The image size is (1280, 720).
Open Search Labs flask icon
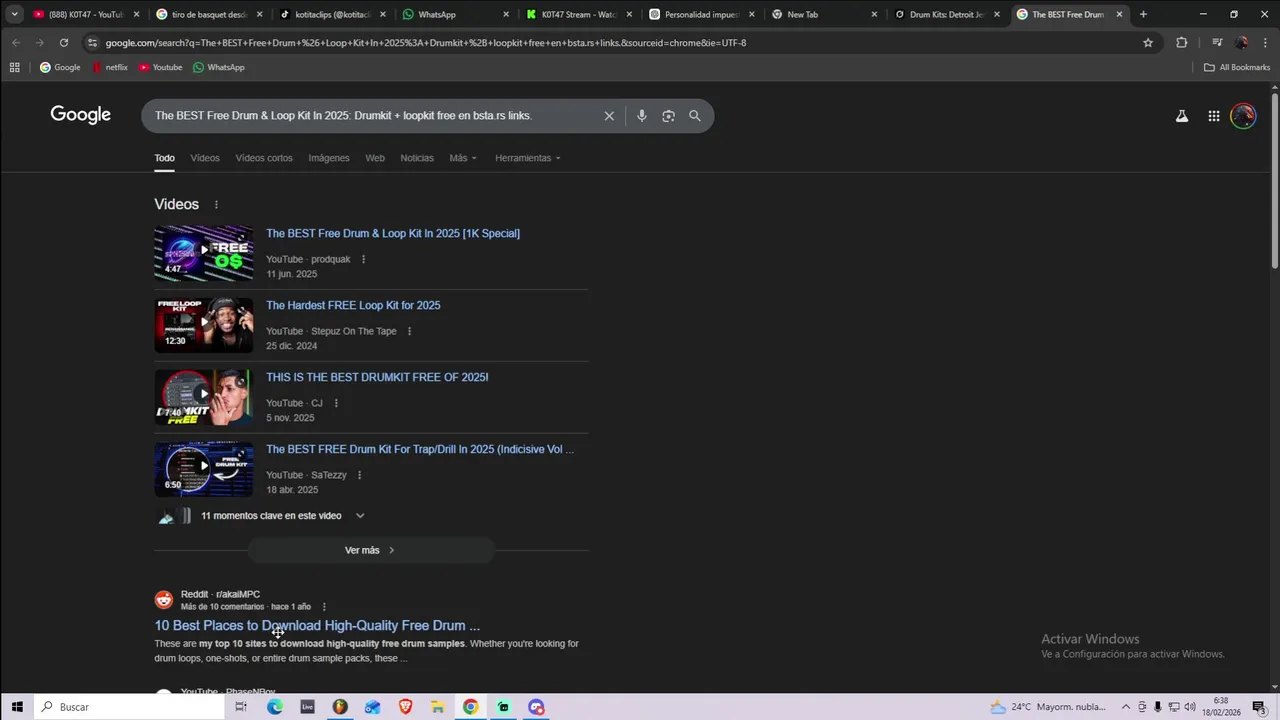click(1182, 116)
